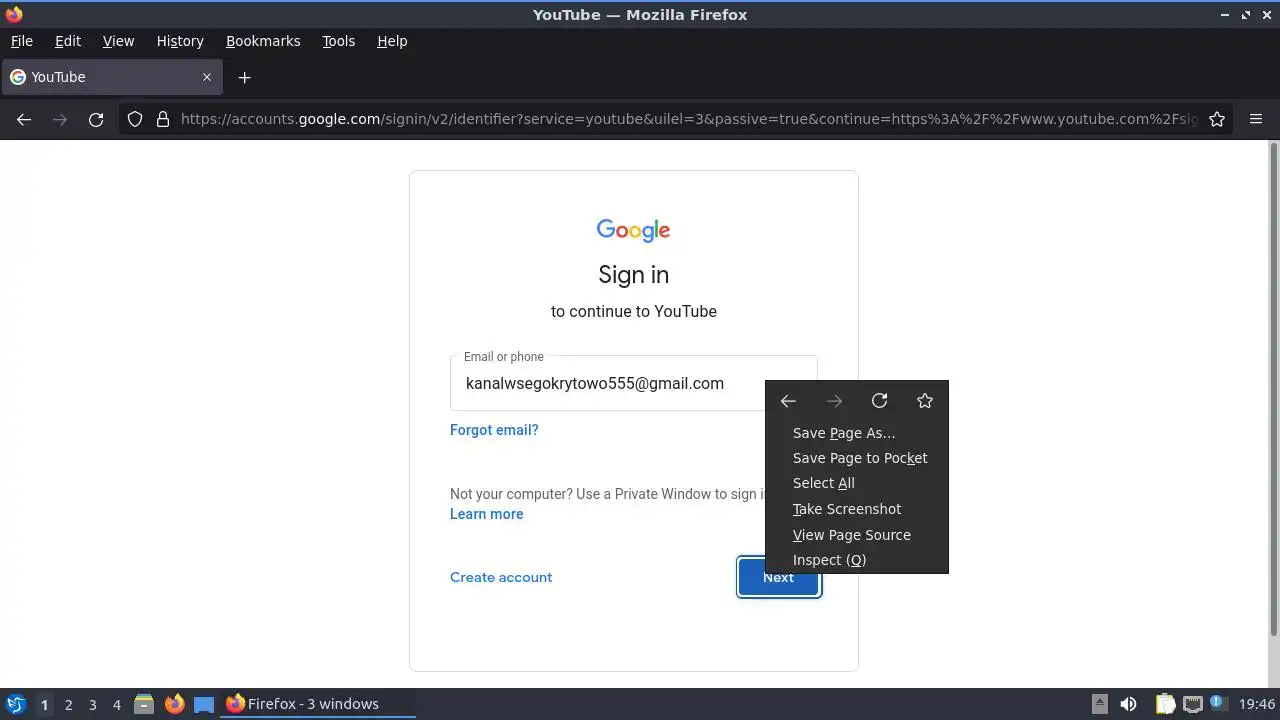Switch to workspace 1 in taskbar
The height and width of the screenshot is (720, 1280).
44,705
